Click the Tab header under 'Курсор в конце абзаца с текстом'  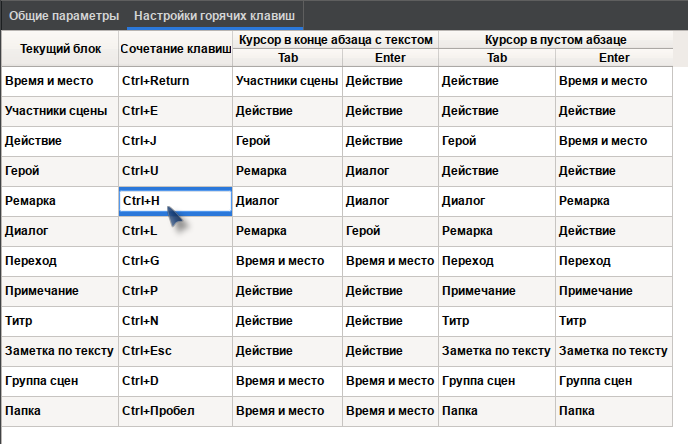click(x=288, y=58)
